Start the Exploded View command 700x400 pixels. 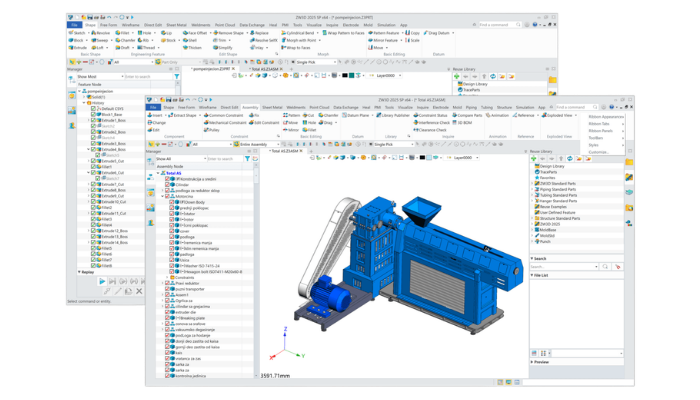(557, 115)
